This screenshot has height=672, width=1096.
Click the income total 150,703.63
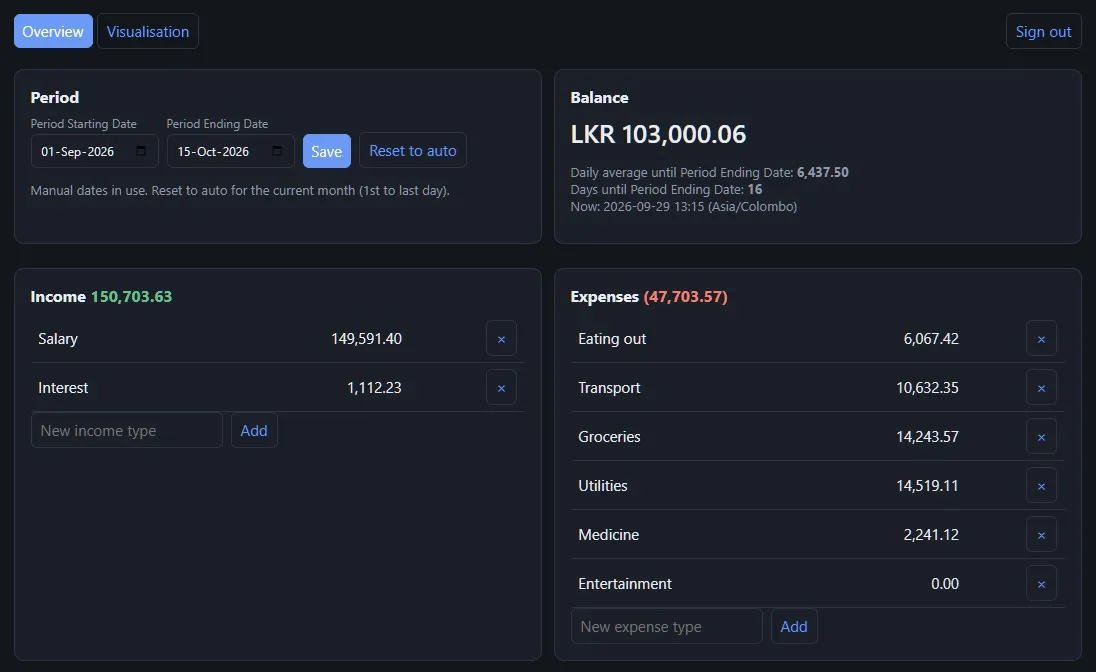[131, 296]
